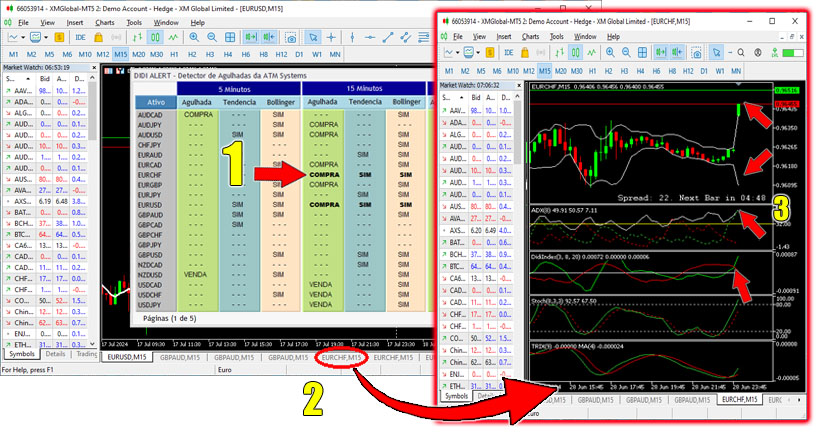Open the Insert menu in EURUSD window
This screenshot has height=435, width=820.
(74, 22)
